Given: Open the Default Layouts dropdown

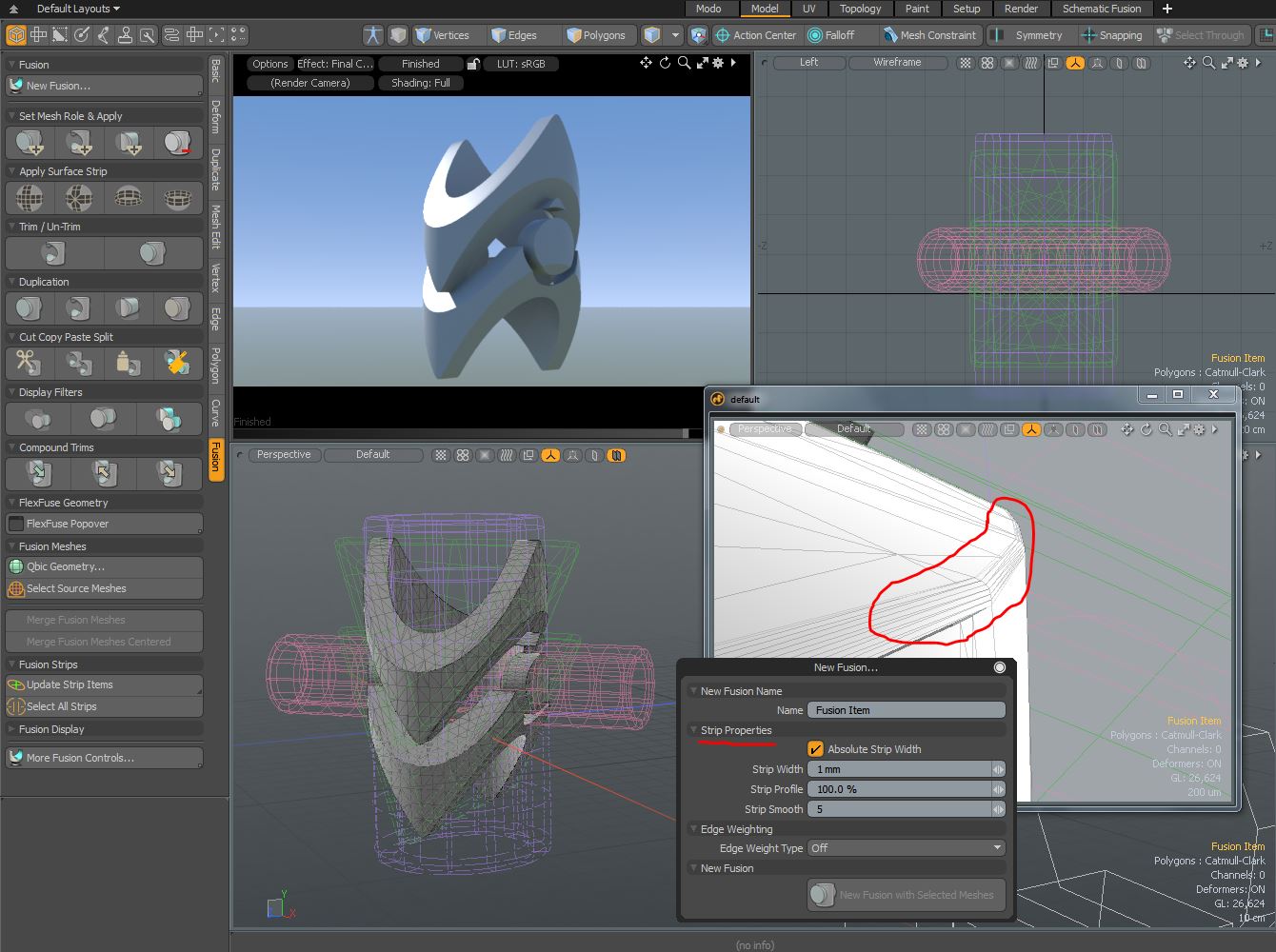Looking at the screenshot, I should (78, 9).
